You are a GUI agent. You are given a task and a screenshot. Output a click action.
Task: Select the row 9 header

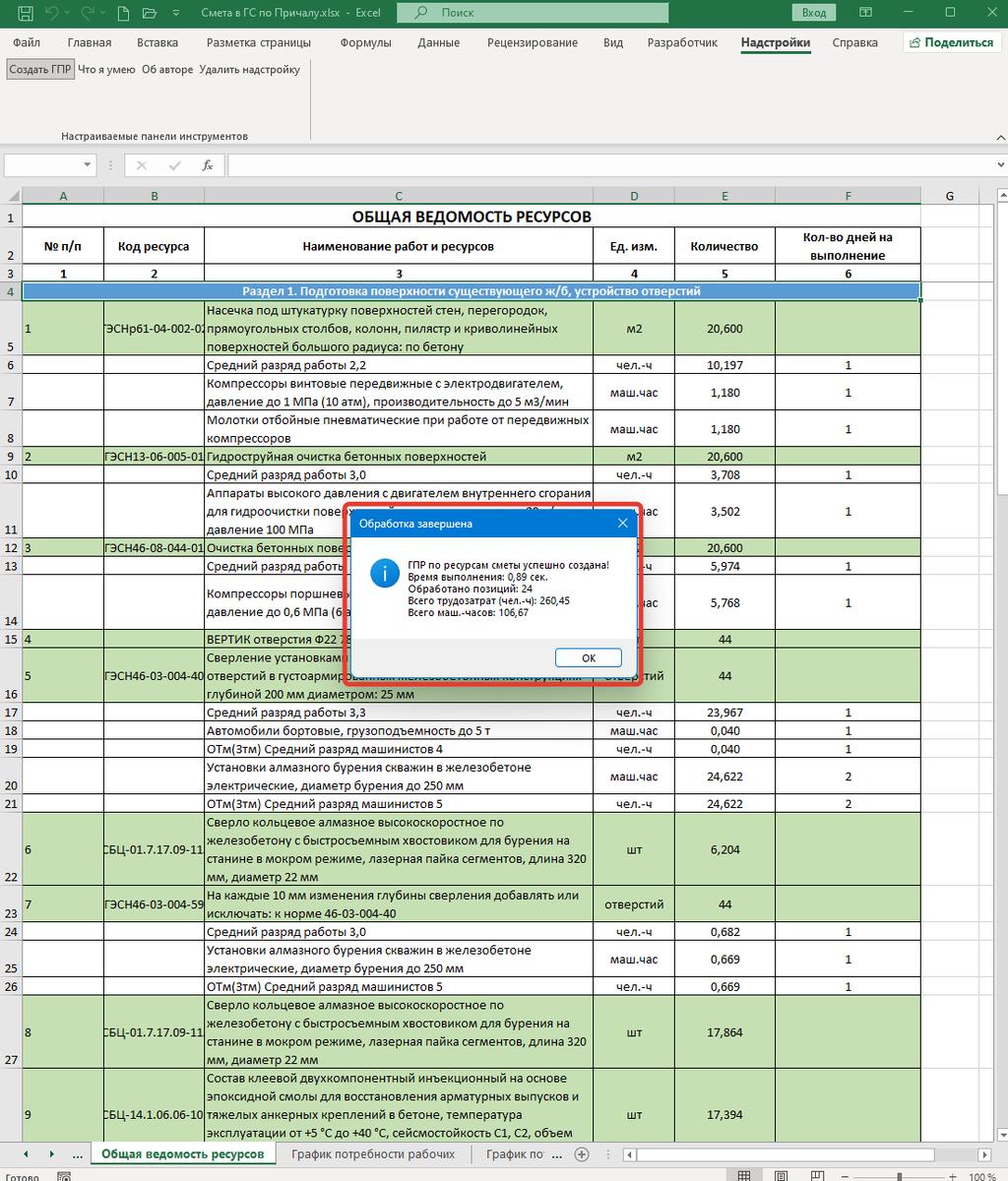pos(11,457)
